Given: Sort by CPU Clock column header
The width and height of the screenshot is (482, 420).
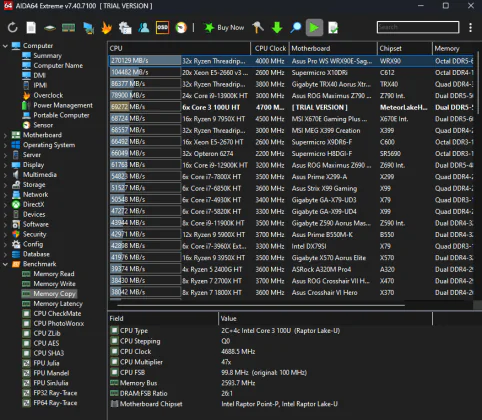Looking at the screenshot, I should click(x=270, y=48).
